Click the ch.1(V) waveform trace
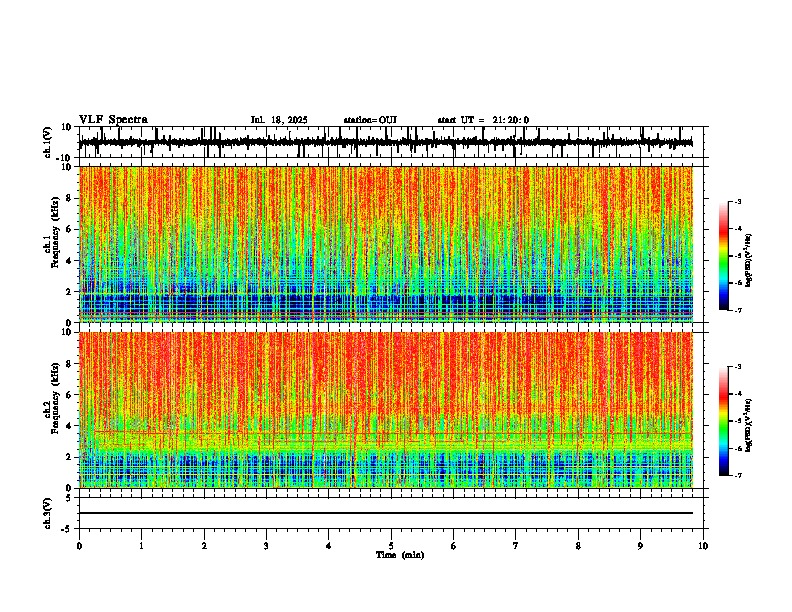Viewport: 792px width, 612px height. 385,142
